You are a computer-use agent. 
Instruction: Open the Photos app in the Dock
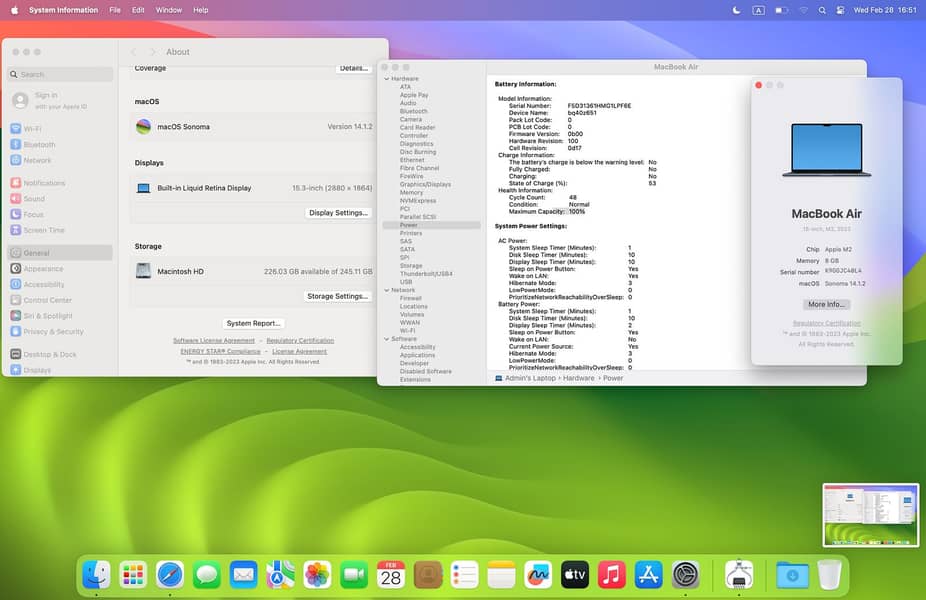pos(317,574)
